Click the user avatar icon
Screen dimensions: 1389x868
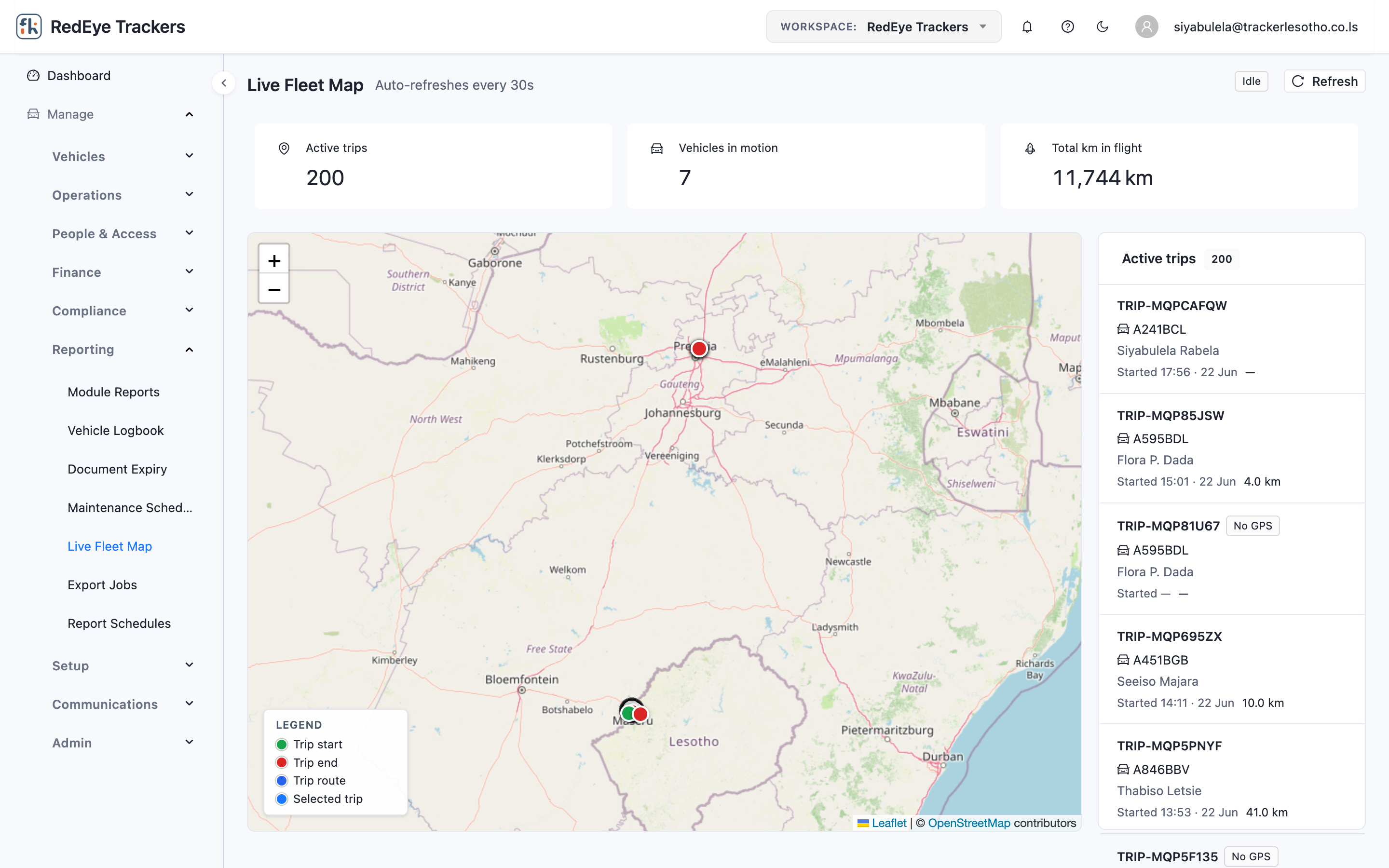coord(1146,27)
